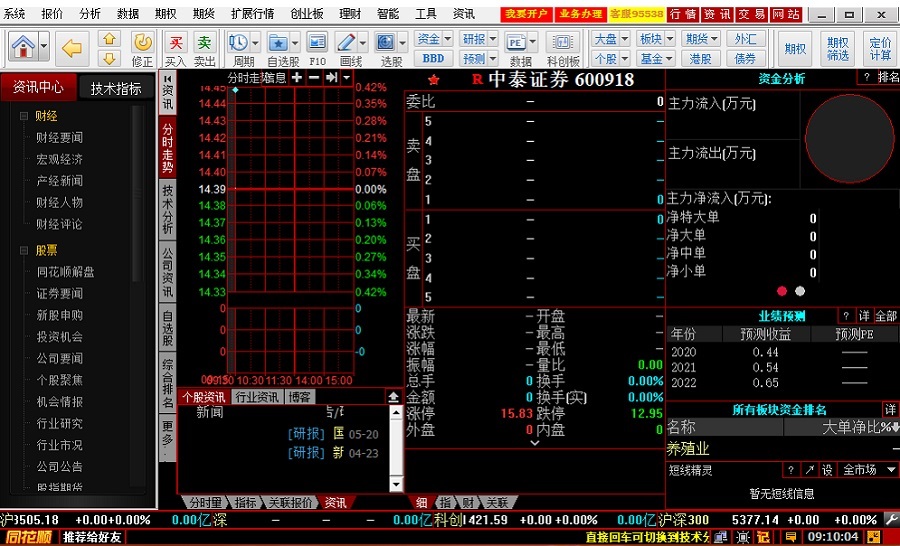Open 同花顺解盘 in the tree
The width and height of the screenshot is (900, 546).
pos(65,272)
